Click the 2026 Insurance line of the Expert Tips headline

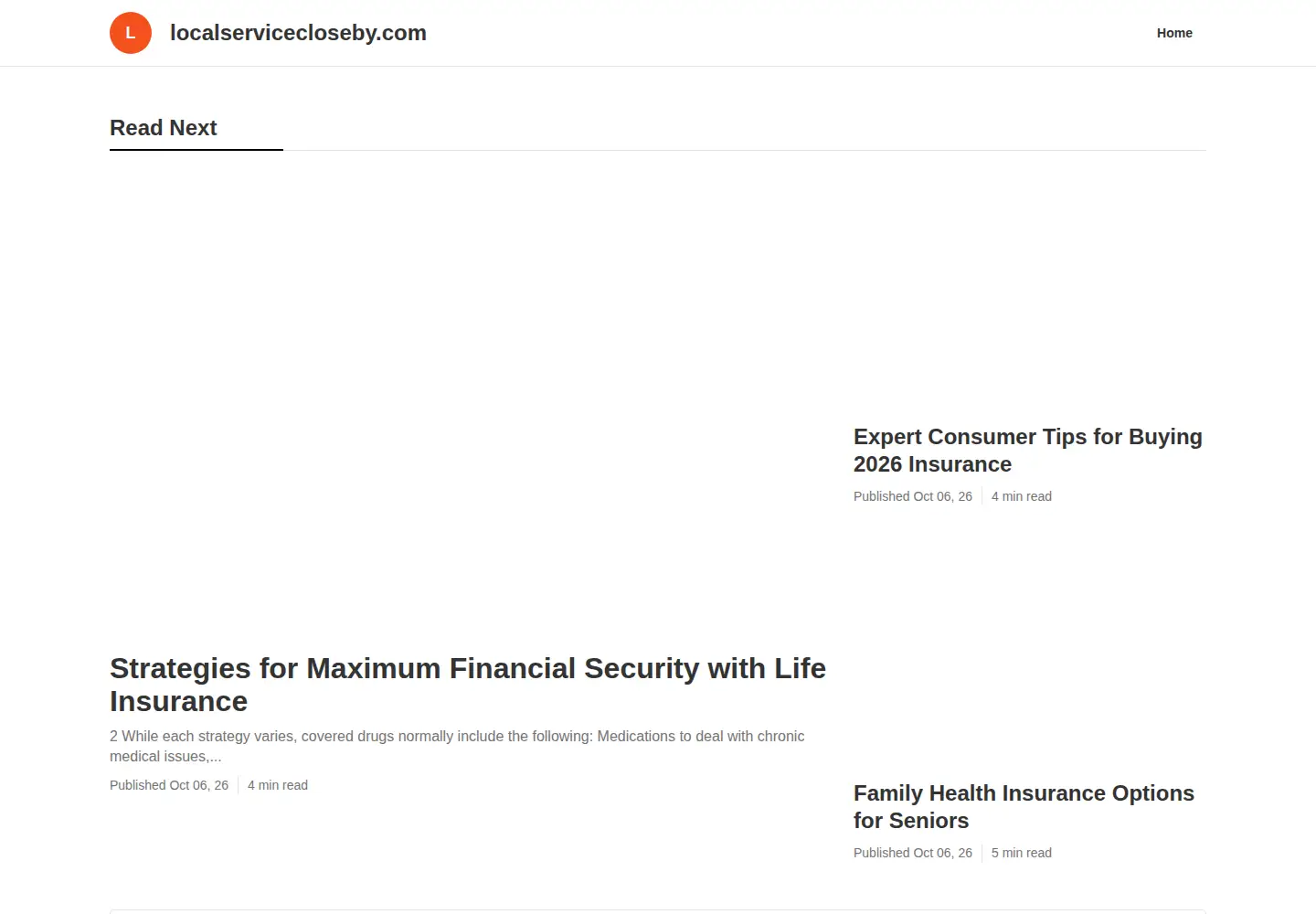tap(932, 464)
